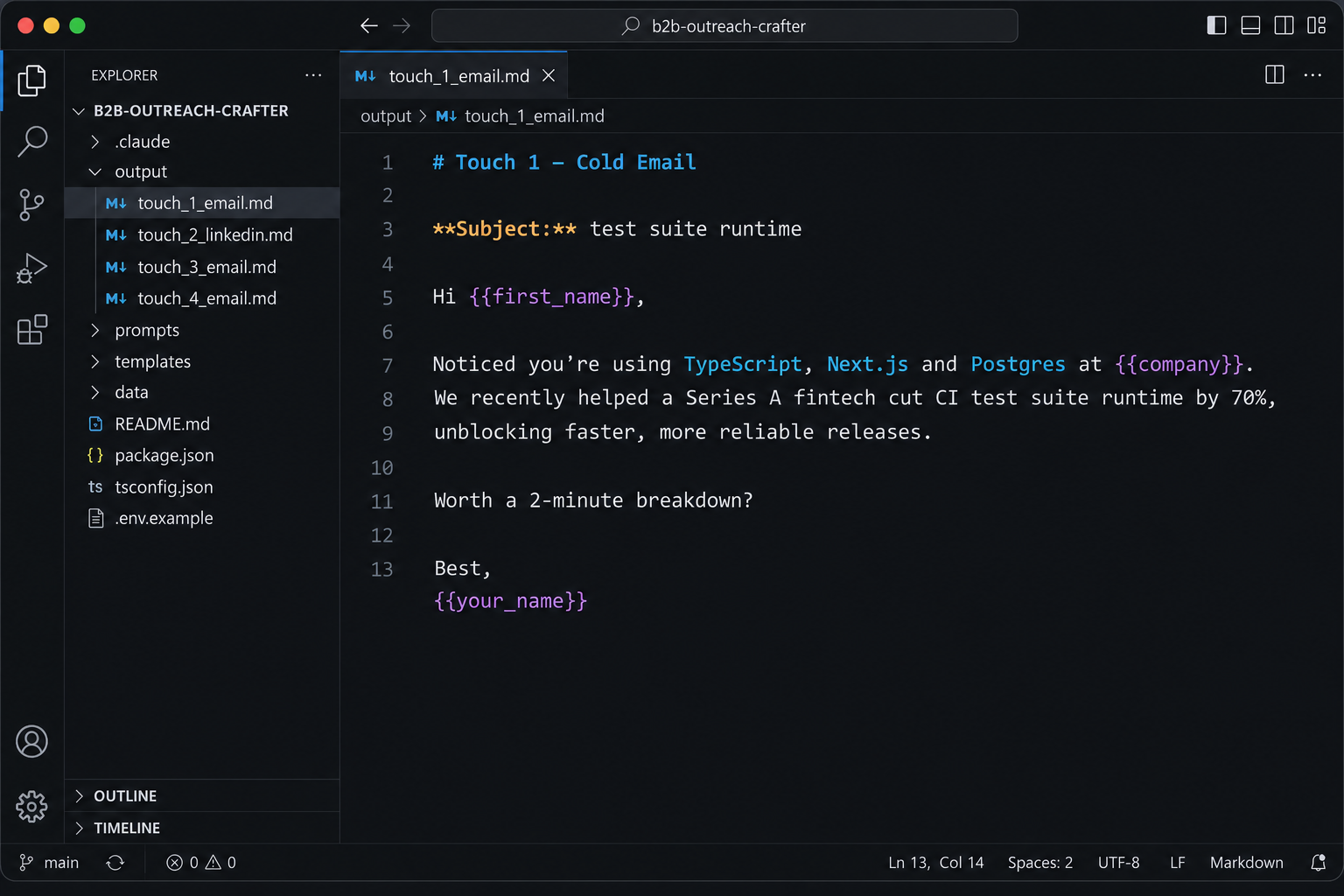Click the UTF-8 encoding indicator
Screen dimensions: 1344x896
[1119, 863]
